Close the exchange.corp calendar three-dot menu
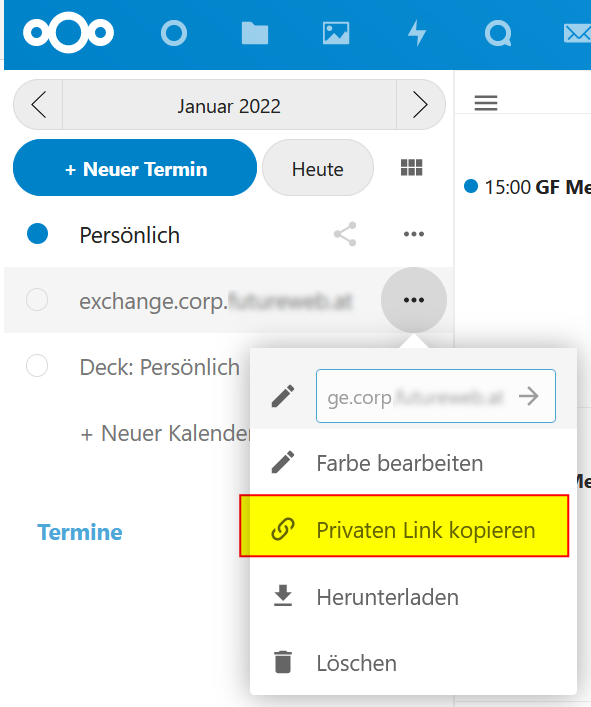Viewport: 591px width, 707px height. click(x=414, y=300)
